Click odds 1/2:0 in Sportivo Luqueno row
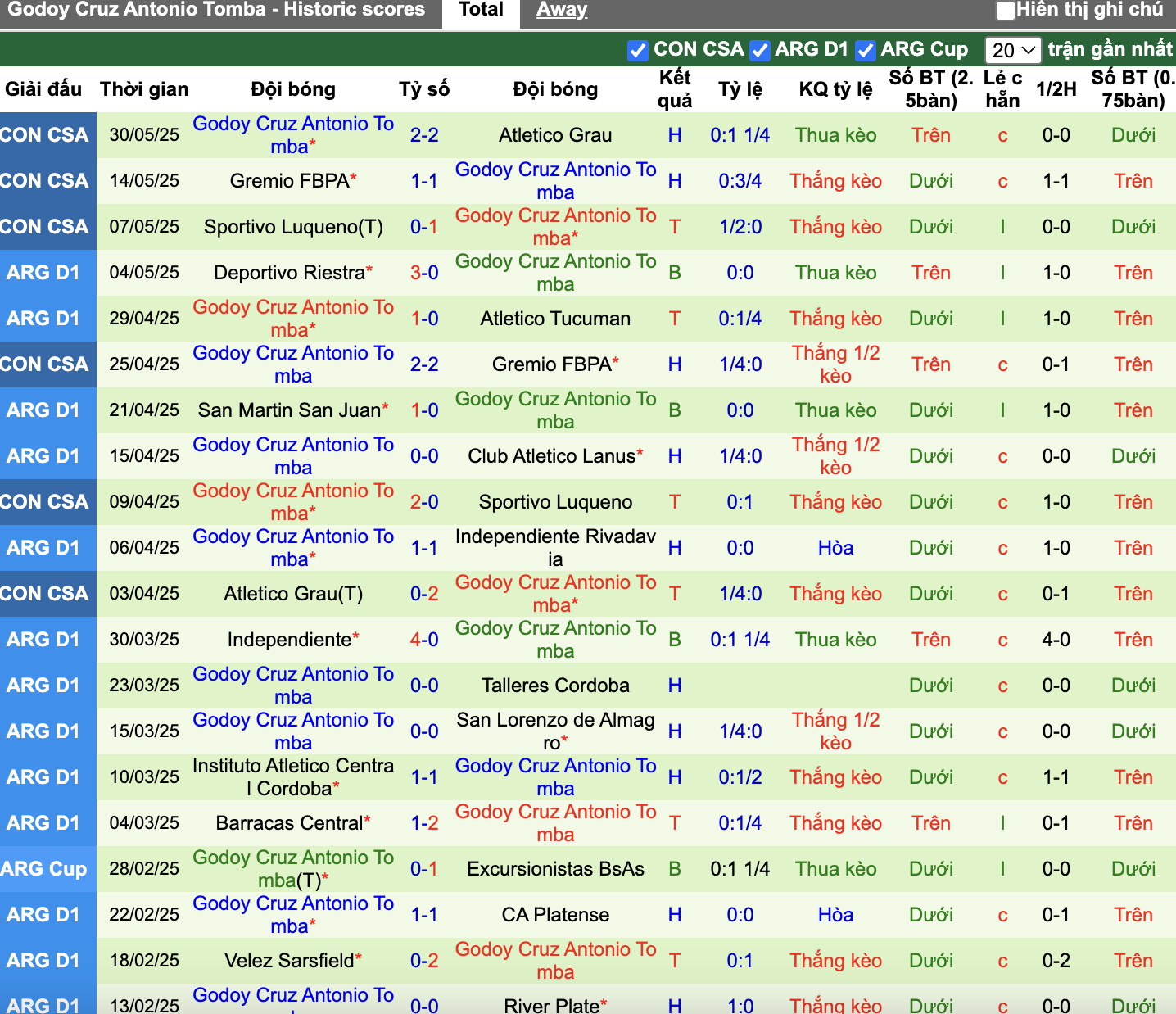Viewport: 1176px width, 1014px height. (740, 227)
